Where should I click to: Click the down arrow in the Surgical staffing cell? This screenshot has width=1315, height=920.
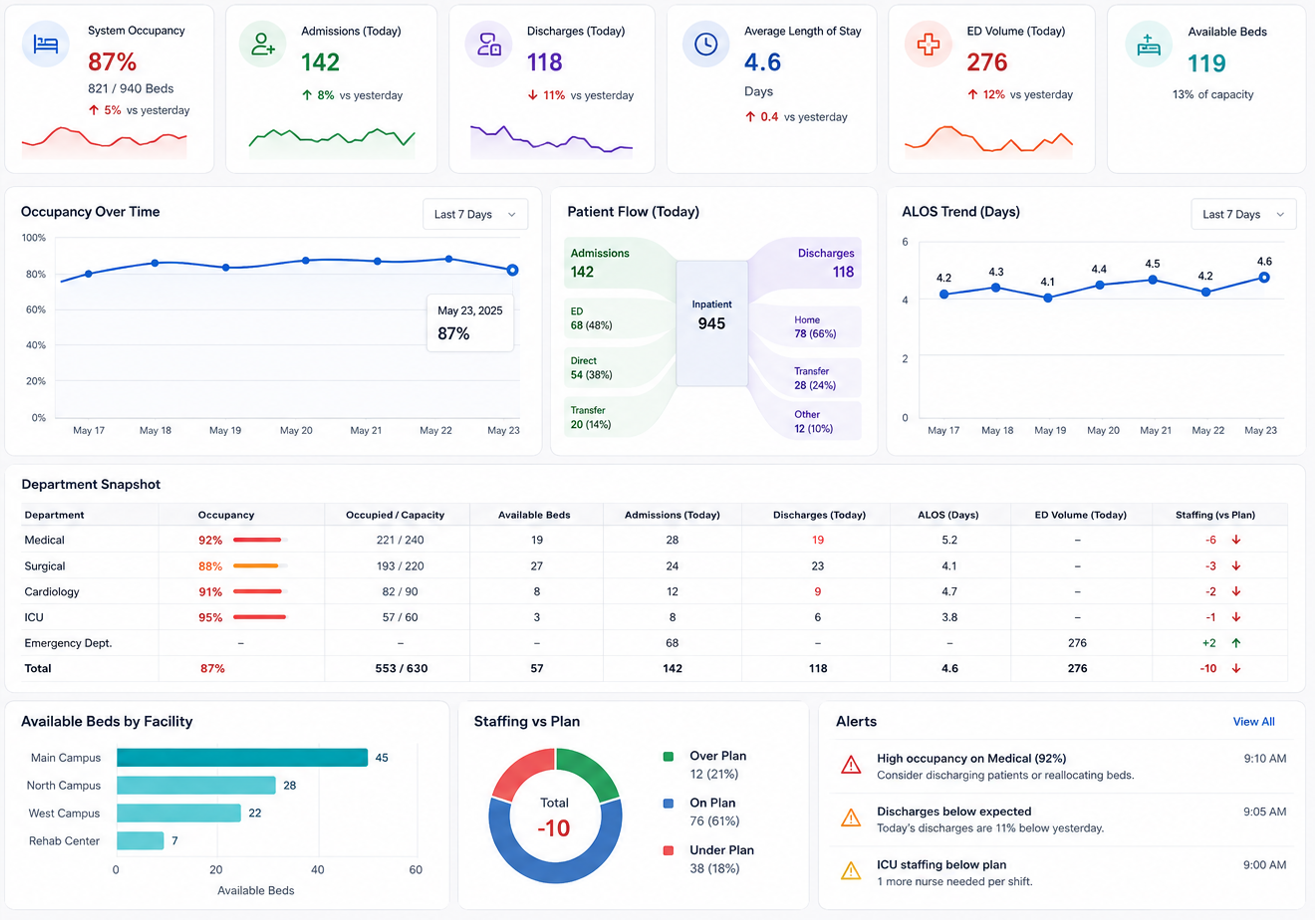tap(1236, 566)
